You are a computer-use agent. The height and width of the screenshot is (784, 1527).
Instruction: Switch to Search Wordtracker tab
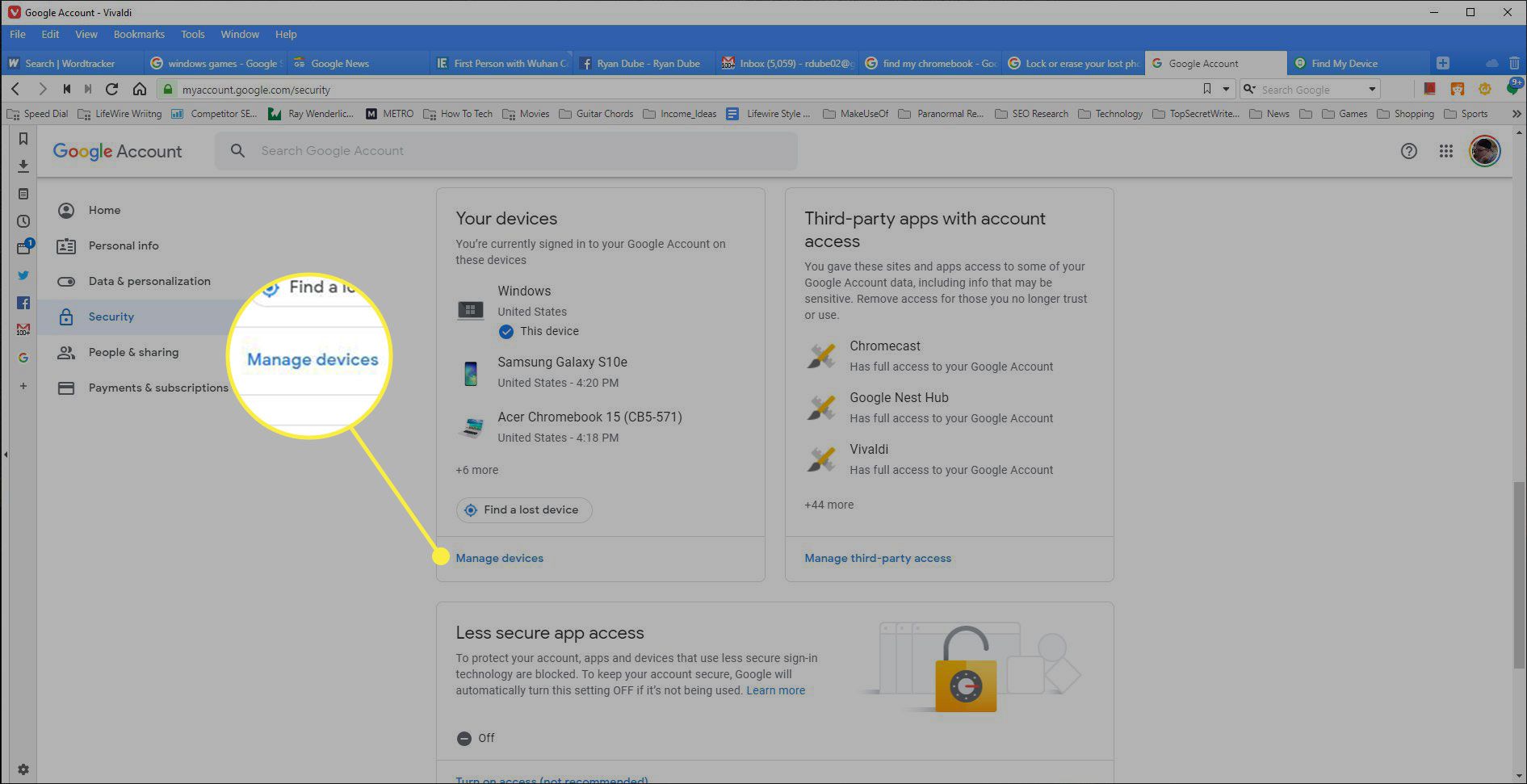73,63
